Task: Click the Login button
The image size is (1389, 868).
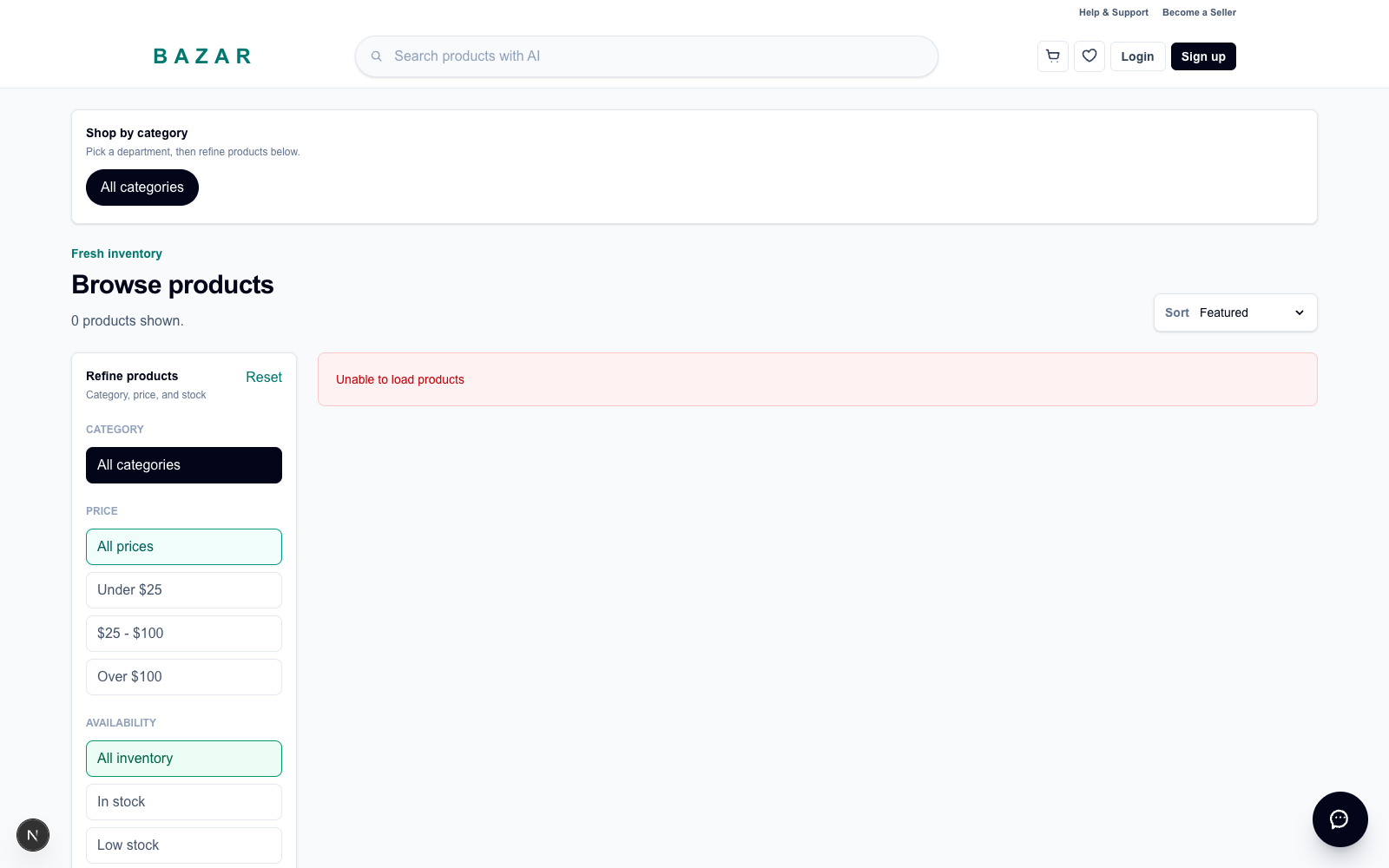Action: 1137,56
